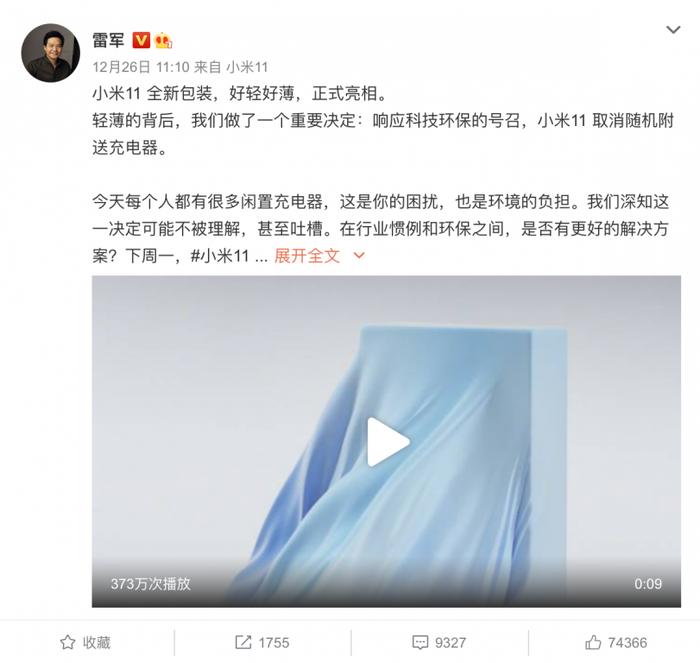Expand full post via 展开全文

tap(307, 256)
